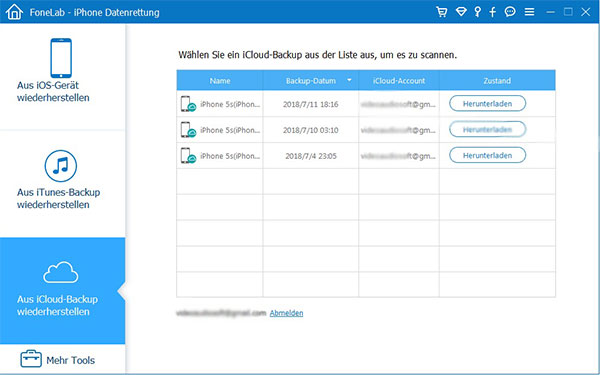Click the diamond upgrade icon
This screenshot has width=600, height=375.
pos(461,12)
